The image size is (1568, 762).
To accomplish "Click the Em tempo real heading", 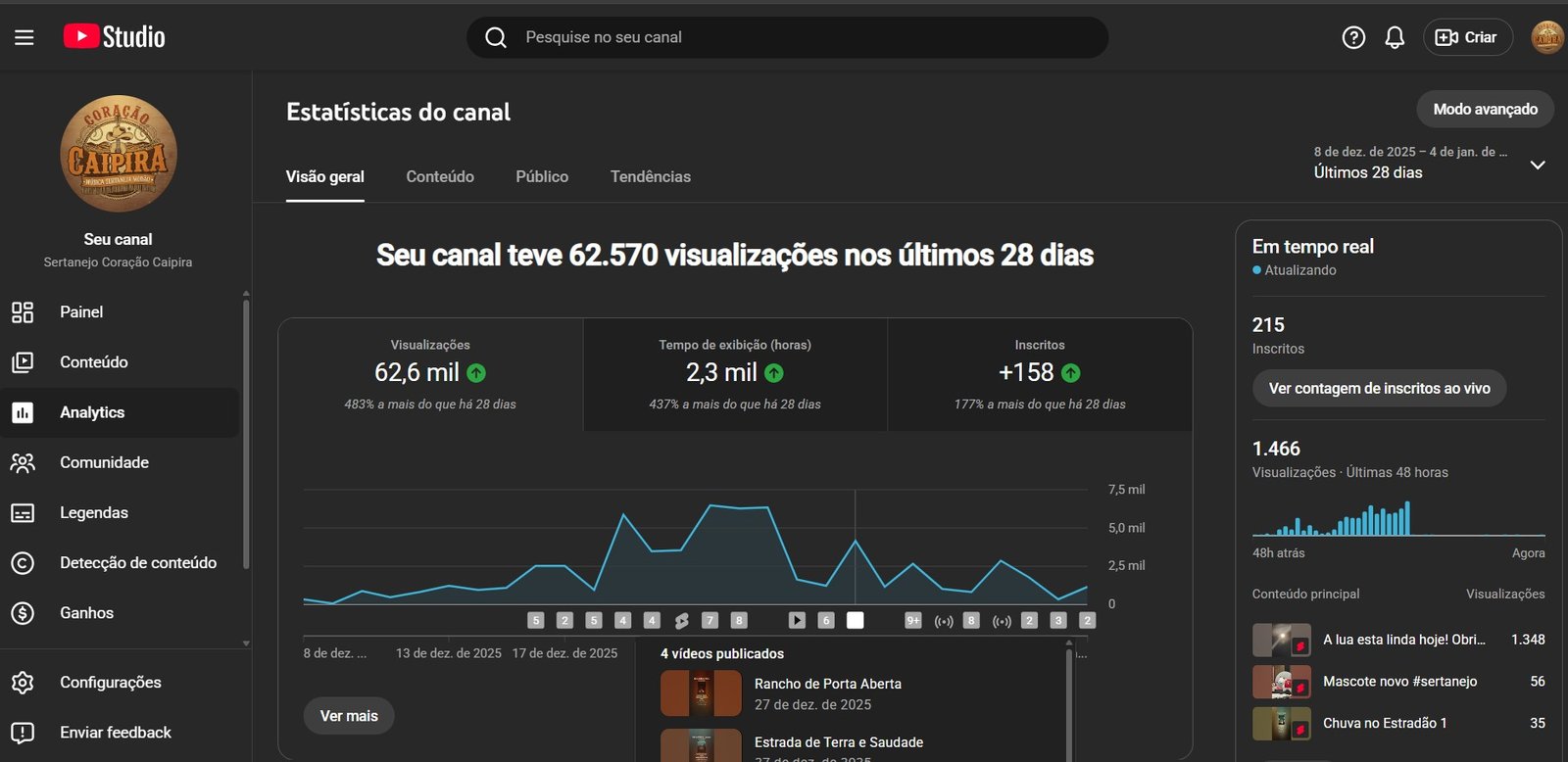I will [x=1313, y=247].
